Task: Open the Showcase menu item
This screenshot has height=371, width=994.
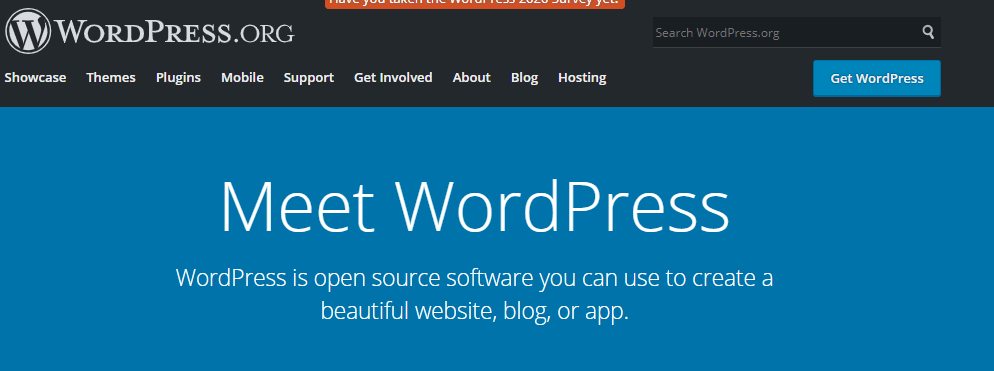Action: [35, 77]
